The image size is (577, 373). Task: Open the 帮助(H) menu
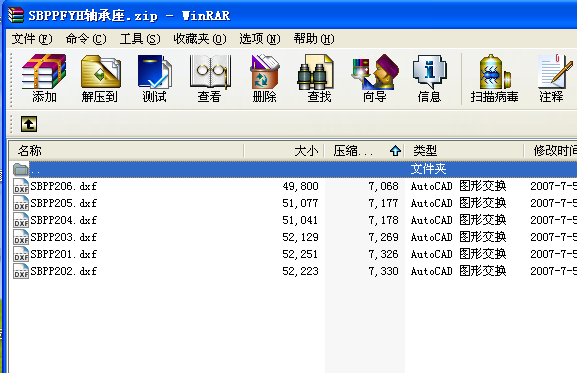point(314,39)
